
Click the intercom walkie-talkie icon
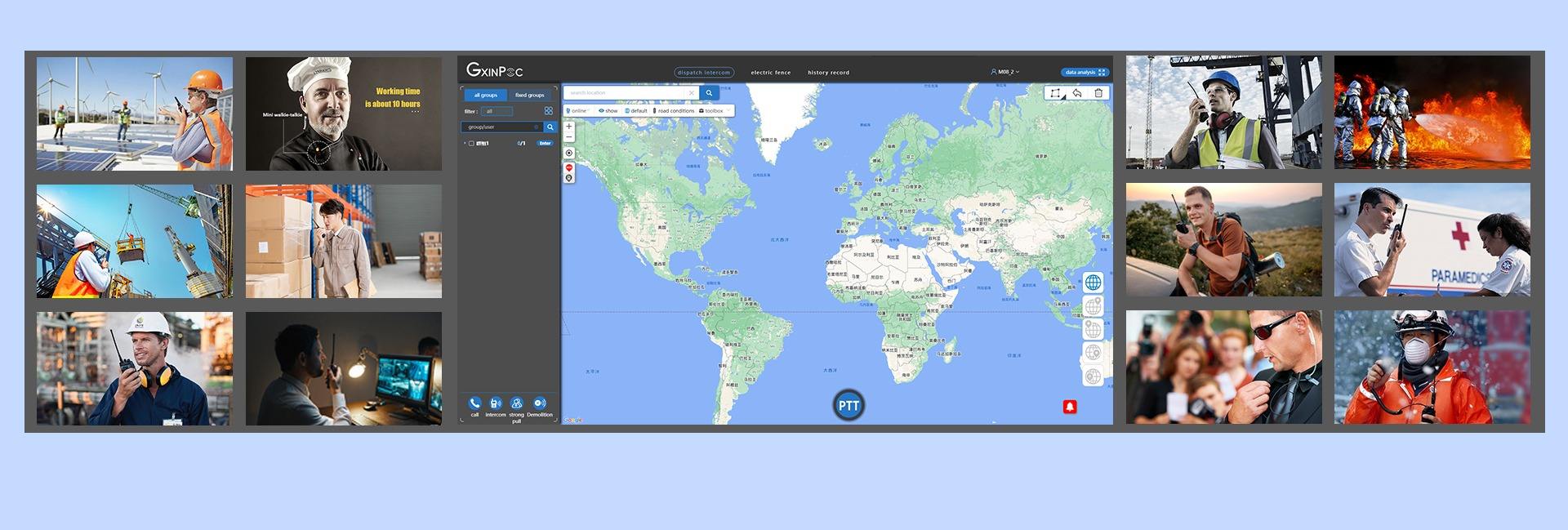pyautogui.click(x=495, y=403)
